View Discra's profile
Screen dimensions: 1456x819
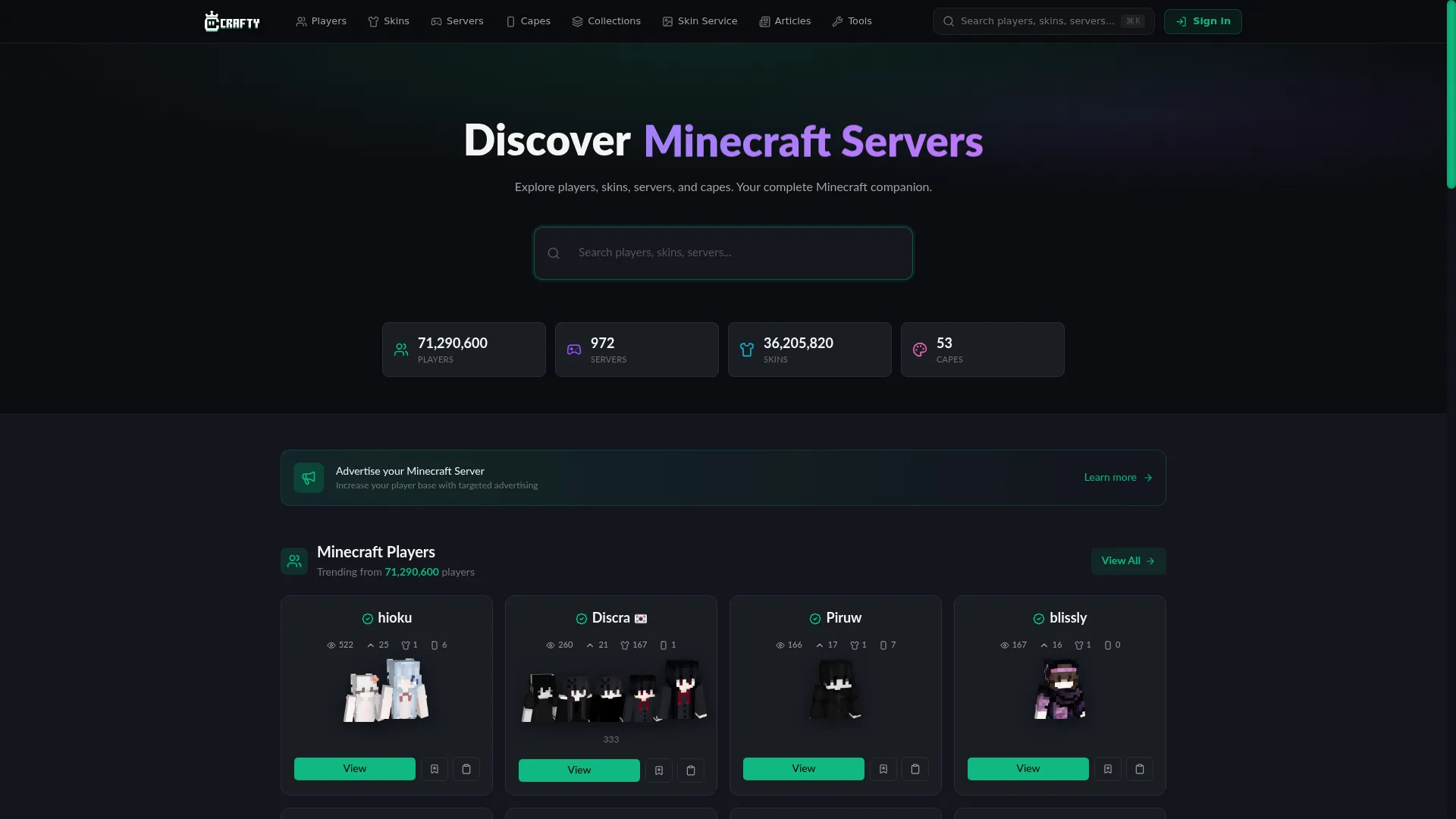click(579, 770)
